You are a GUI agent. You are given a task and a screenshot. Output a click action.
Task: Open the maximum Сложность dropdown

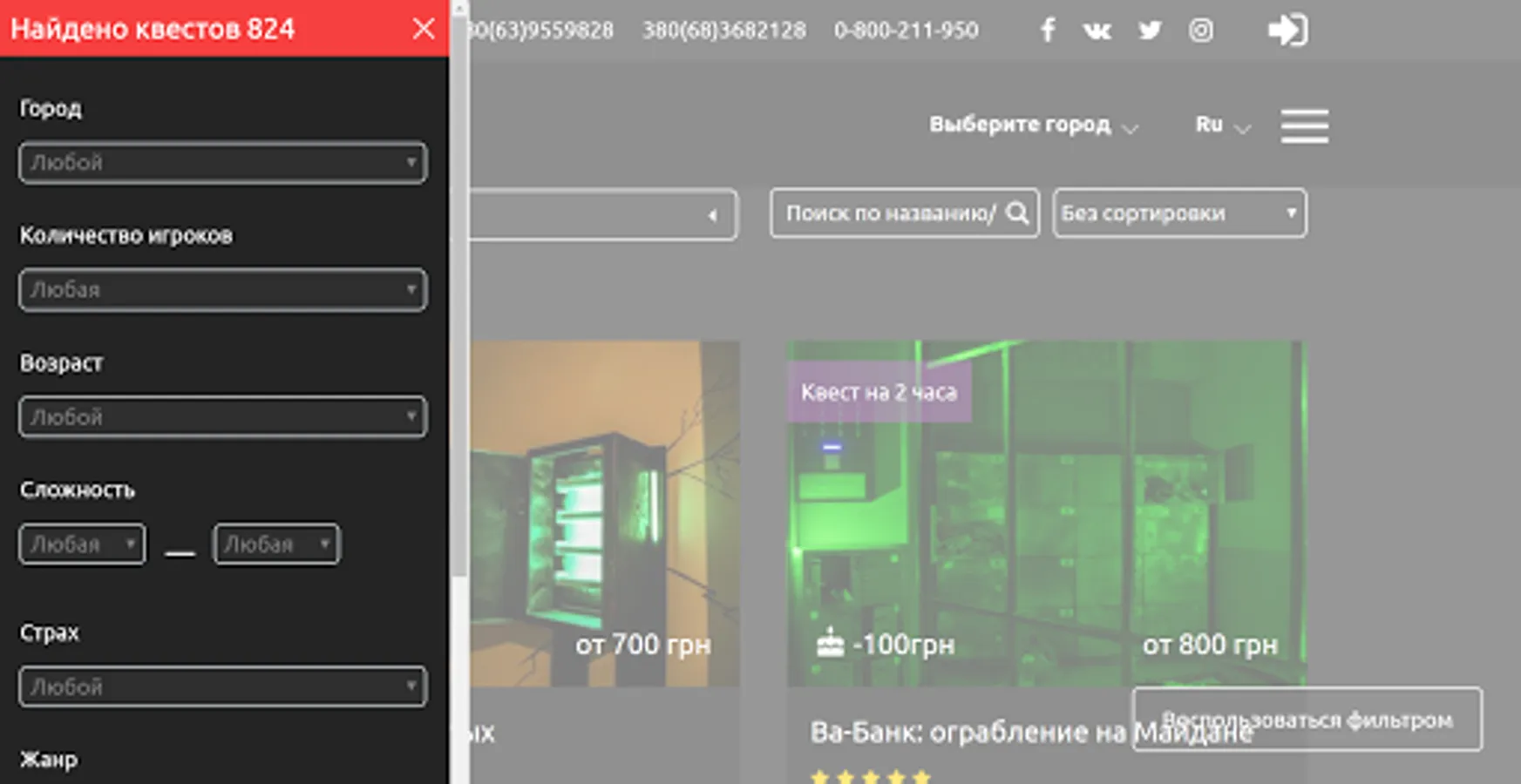[x=276, y=544]
